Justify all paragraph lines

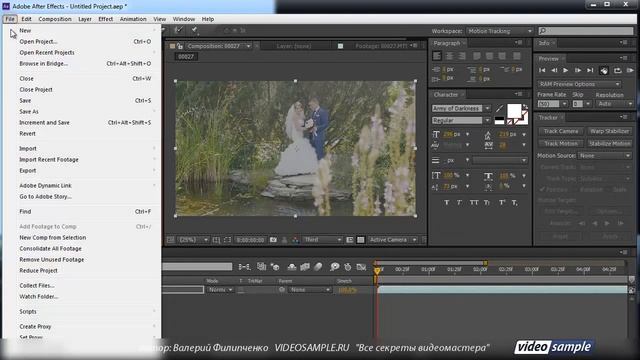click(x=517, y=56)
